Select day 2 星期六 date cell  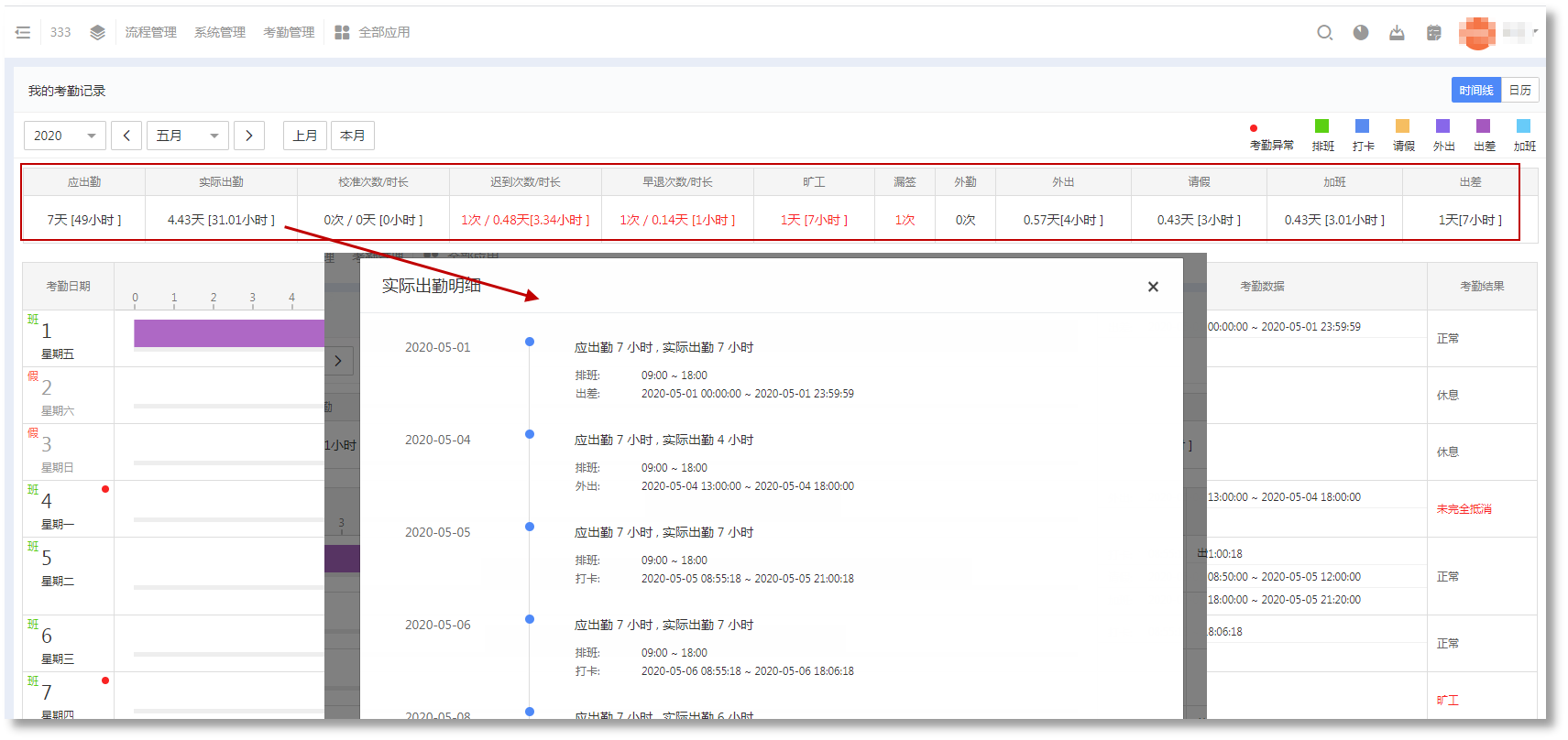[x=68, y=396]
